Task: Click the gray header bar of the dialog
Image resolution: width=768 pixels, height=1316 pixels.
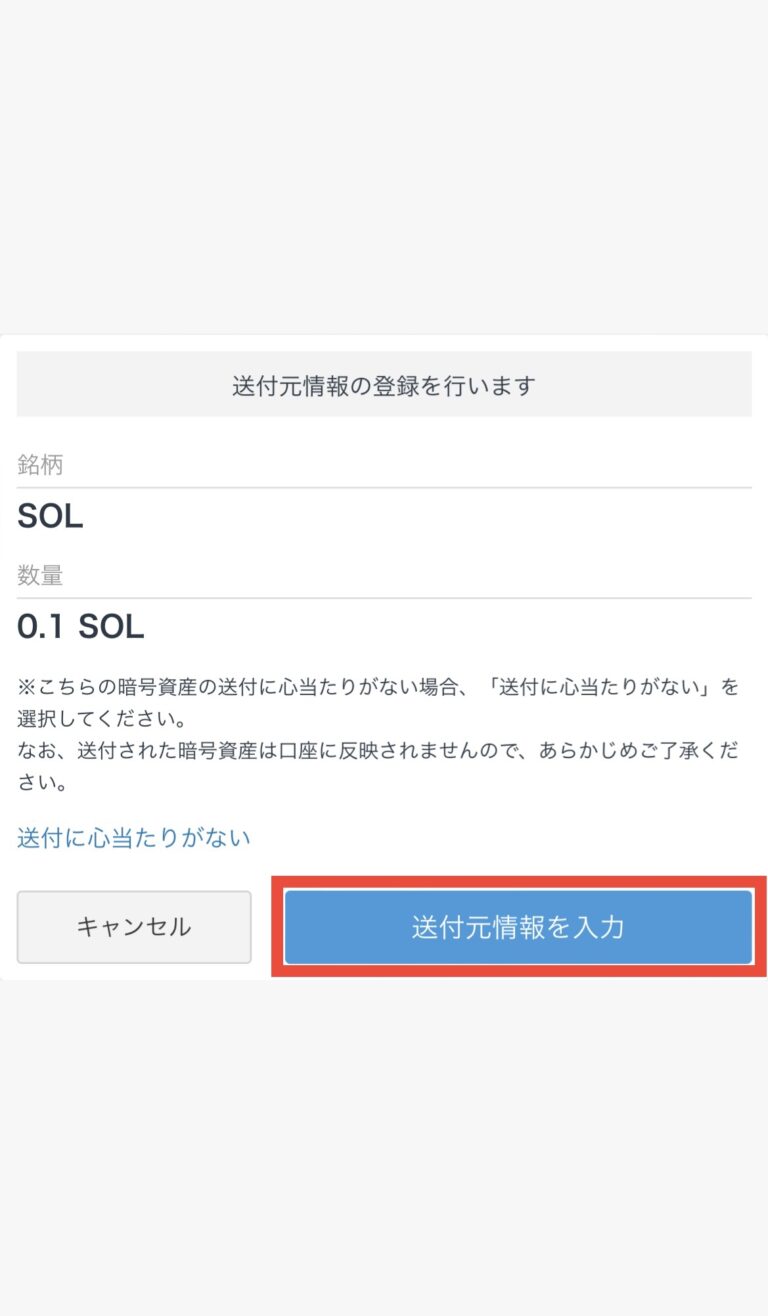Action: point(384,384)
